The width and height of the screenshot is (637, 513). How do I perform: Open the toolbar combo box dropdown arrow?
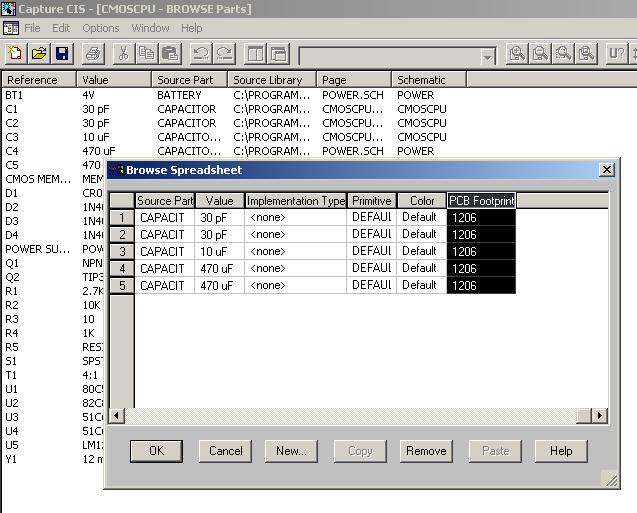tap(487, 57)
